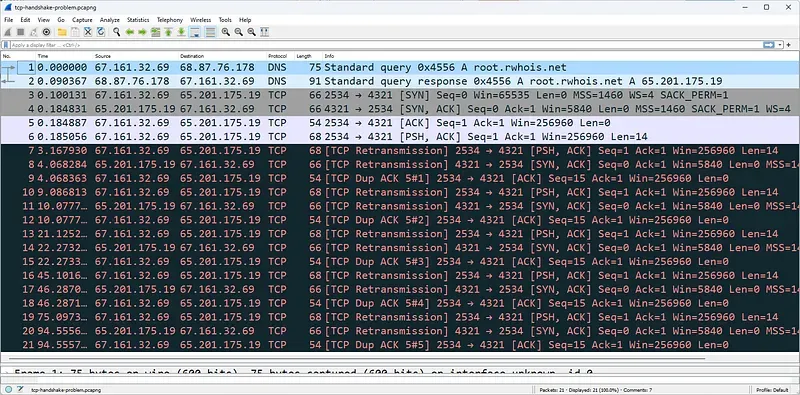Reset text to normal size
Image resolution: width=800 pixels, height=395 pixels.
252,32
